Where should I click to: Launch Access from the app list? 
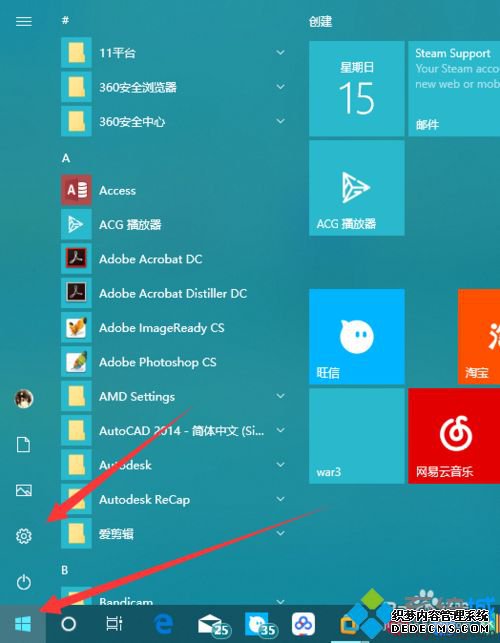click(174, 190)
